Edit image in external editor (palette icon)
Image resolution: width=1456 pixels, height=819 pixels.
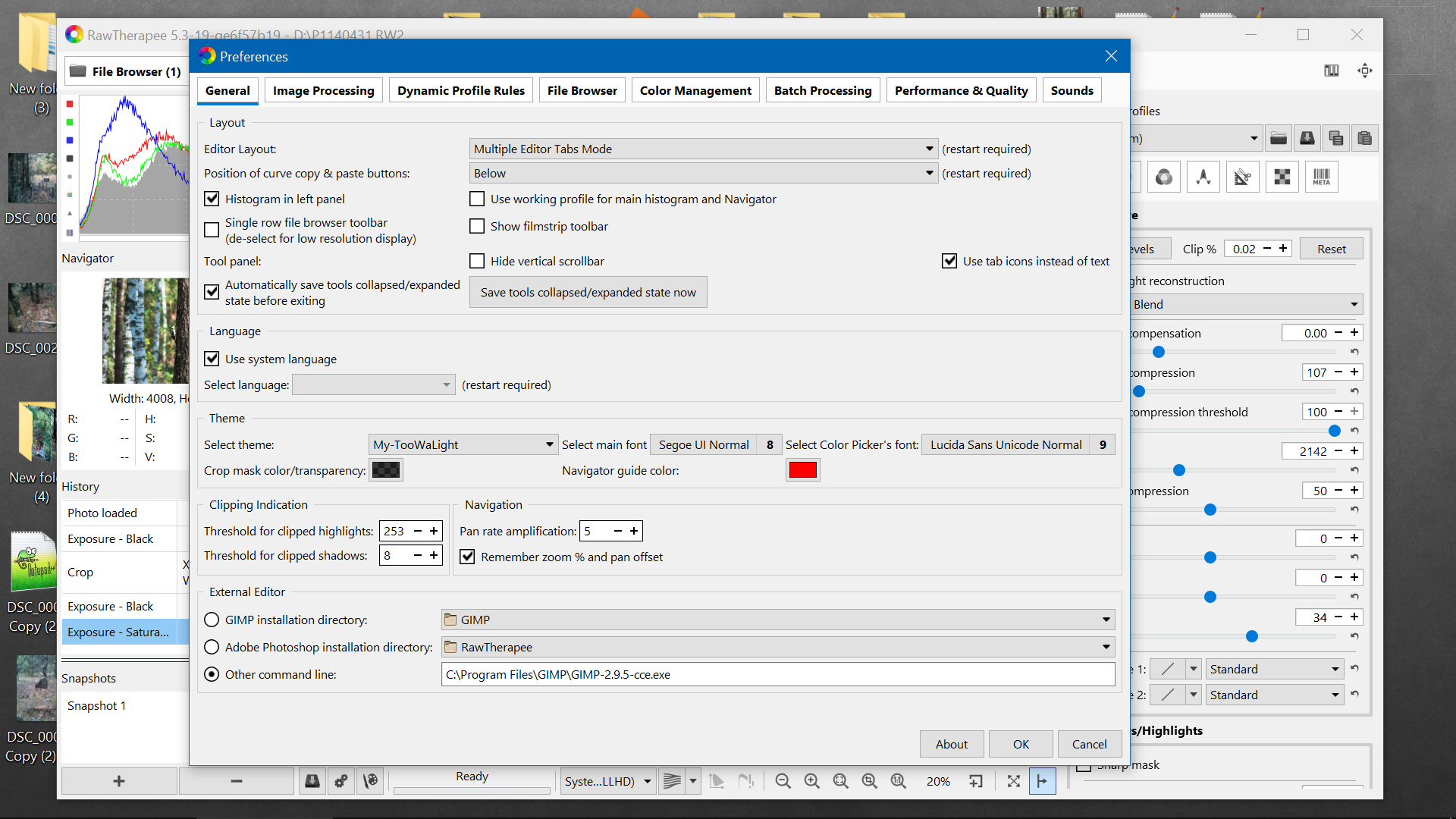(x=370, y=781)
